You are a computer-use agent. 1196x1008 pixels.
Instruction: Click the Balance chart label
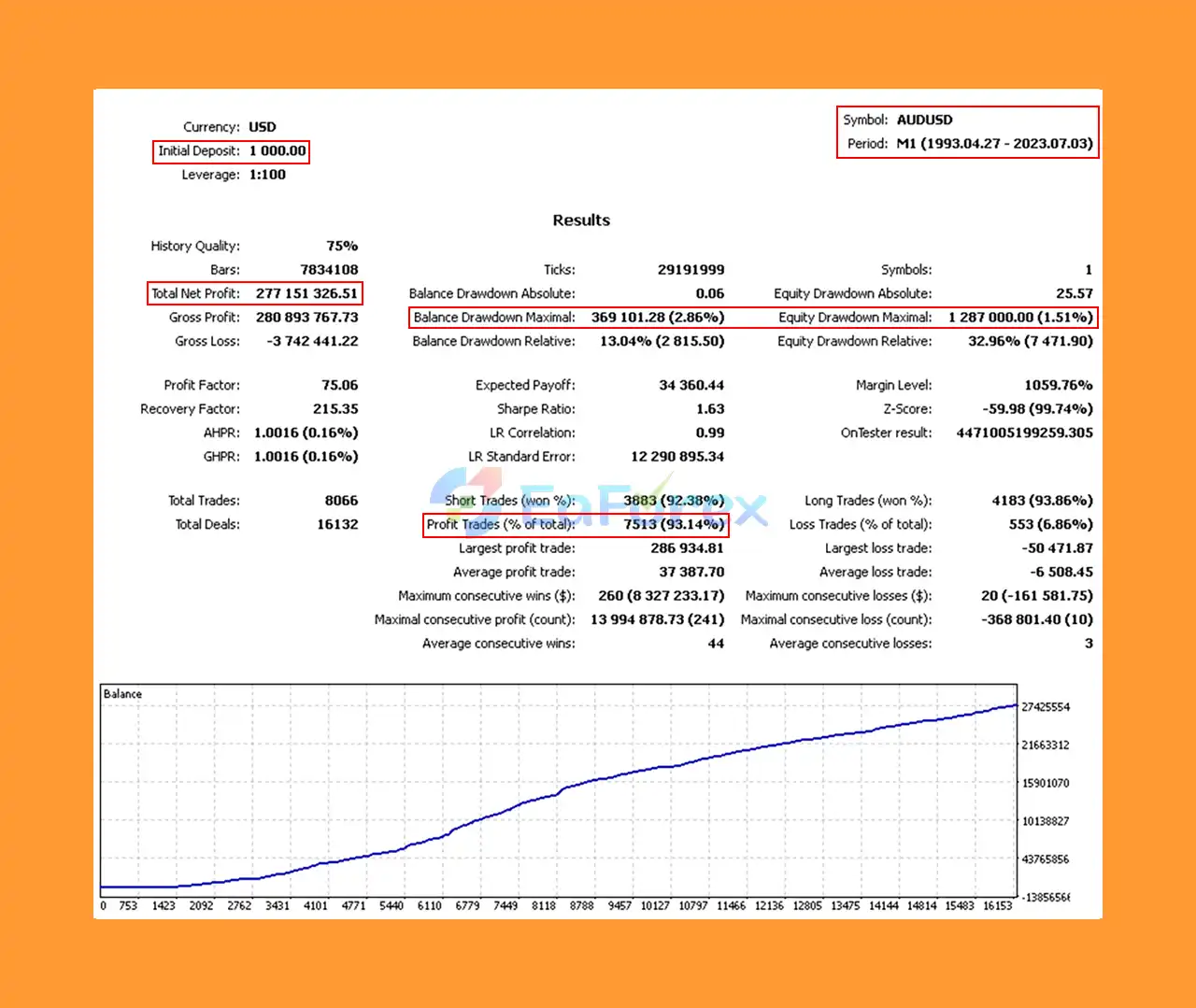pyautogui.click(x=122, y=694)
